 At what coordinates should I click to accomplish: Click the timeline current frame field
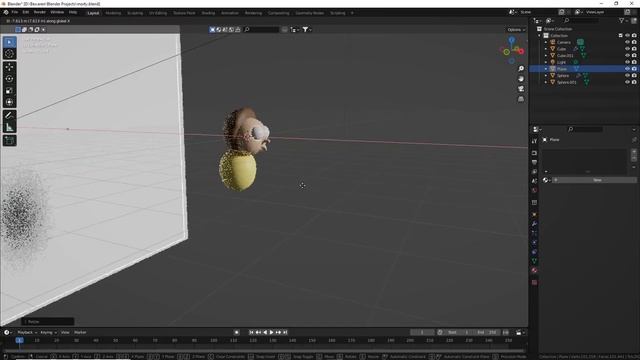tap(422, 332)
